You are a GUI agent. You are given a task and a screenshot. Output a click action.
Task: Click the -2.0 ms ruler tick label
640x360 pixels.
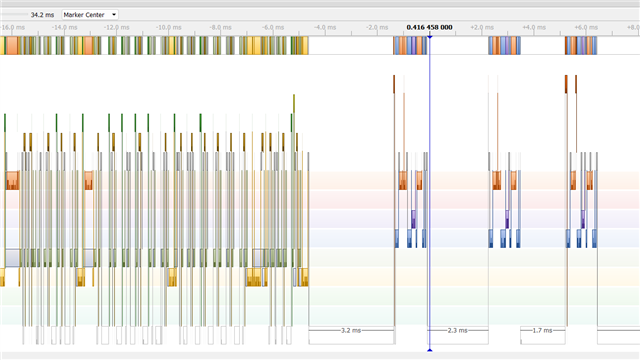pyautogui.click(x=377, y=27)
